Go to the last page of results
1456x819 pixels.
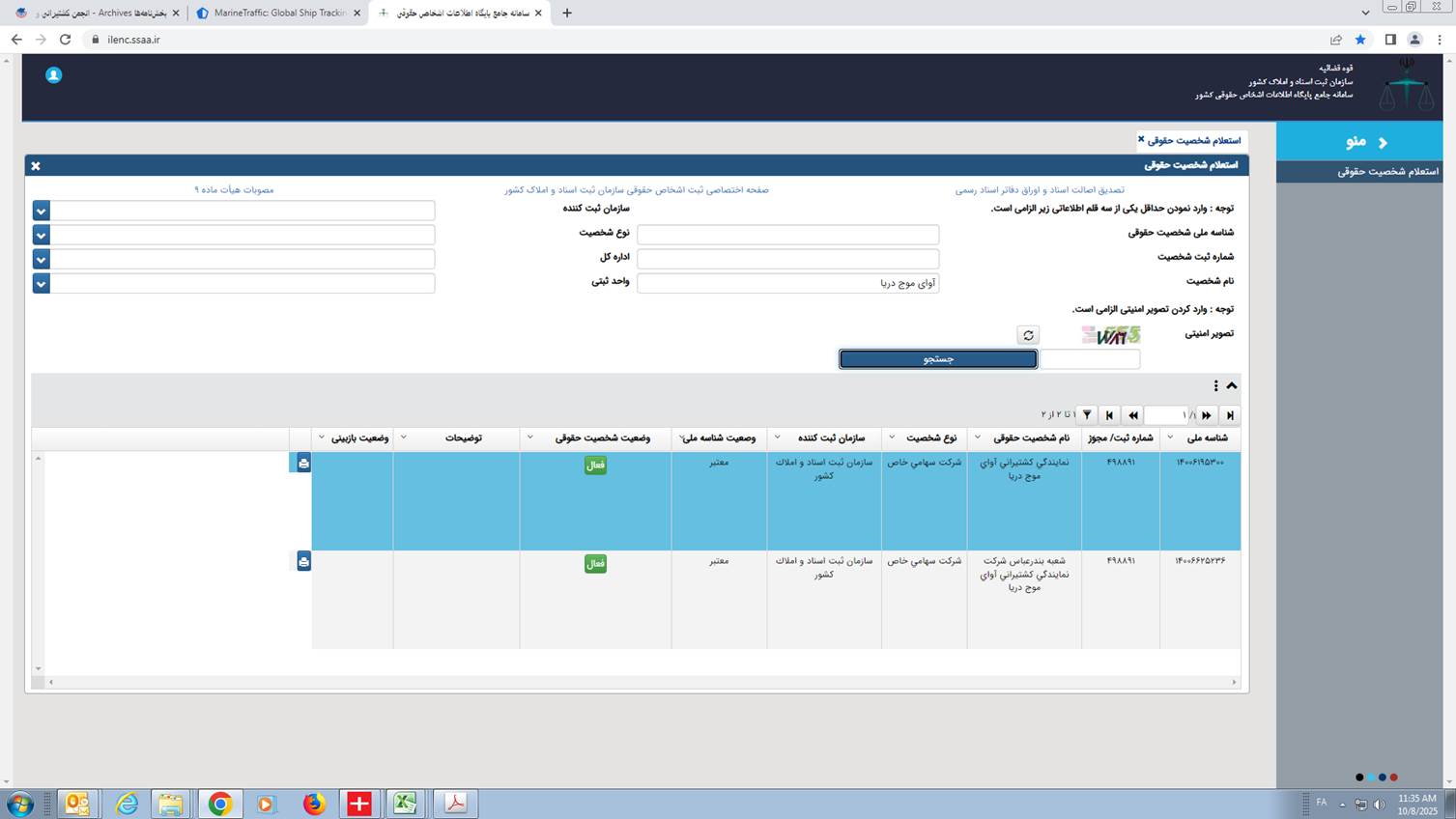(x=1109, y=415)
